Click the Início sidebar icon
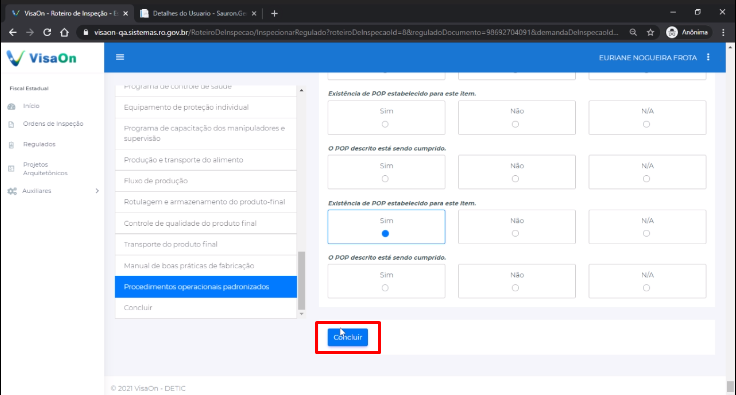The height and width of the screenshot is (395, 736). [x=12, y=106]
